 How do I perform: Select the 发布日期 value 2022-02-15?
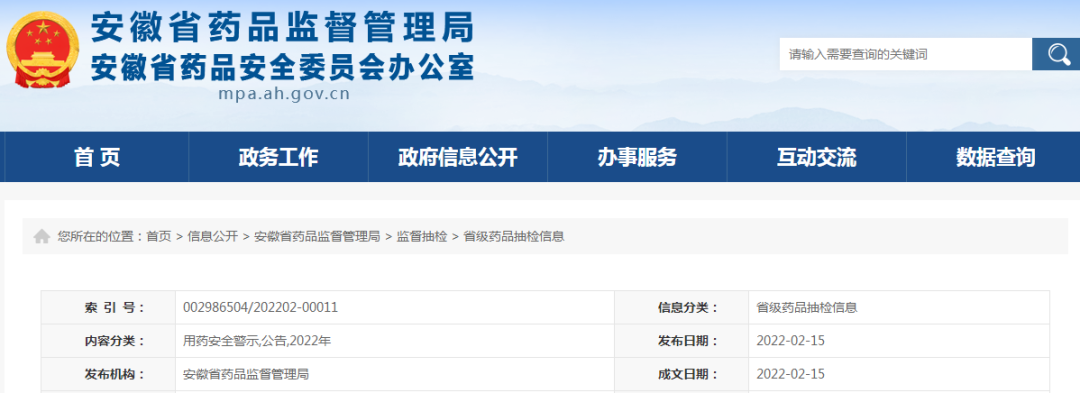coord(791,341)
